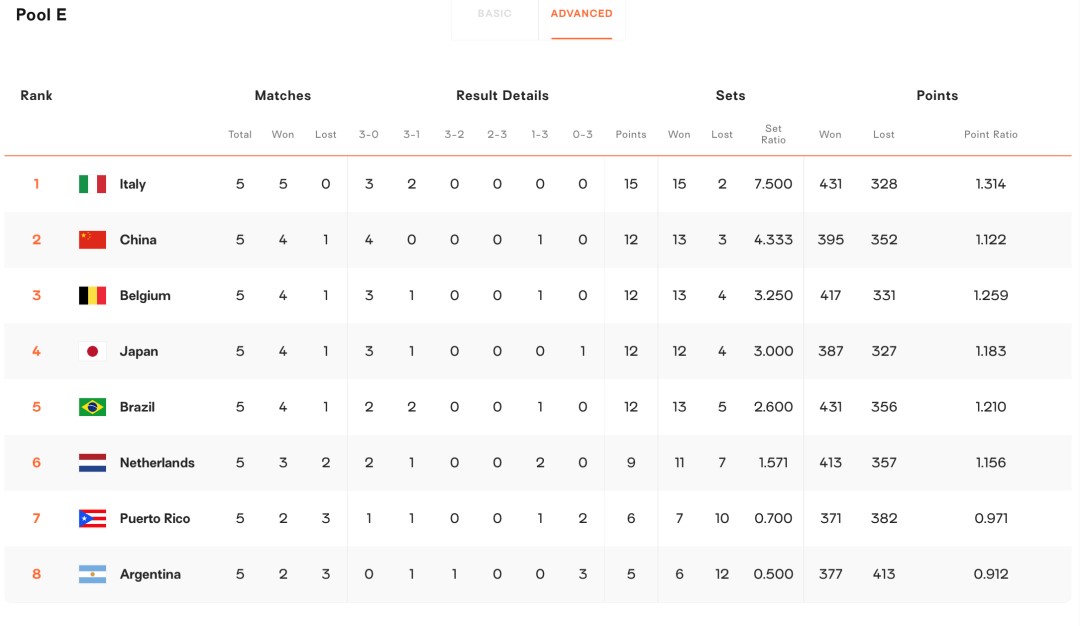The width and height of the screenshot is (1080, 626).
Task: Click the Point Ratio column header
Action: point(990,134)
